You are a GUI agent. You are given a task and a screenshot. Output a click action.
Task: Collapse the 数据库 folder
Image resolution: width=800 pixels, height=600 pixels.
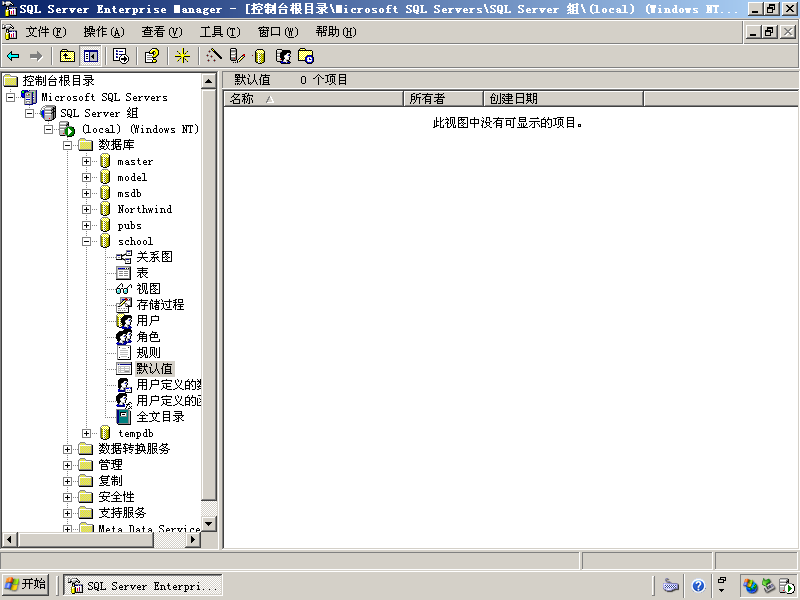67,145
